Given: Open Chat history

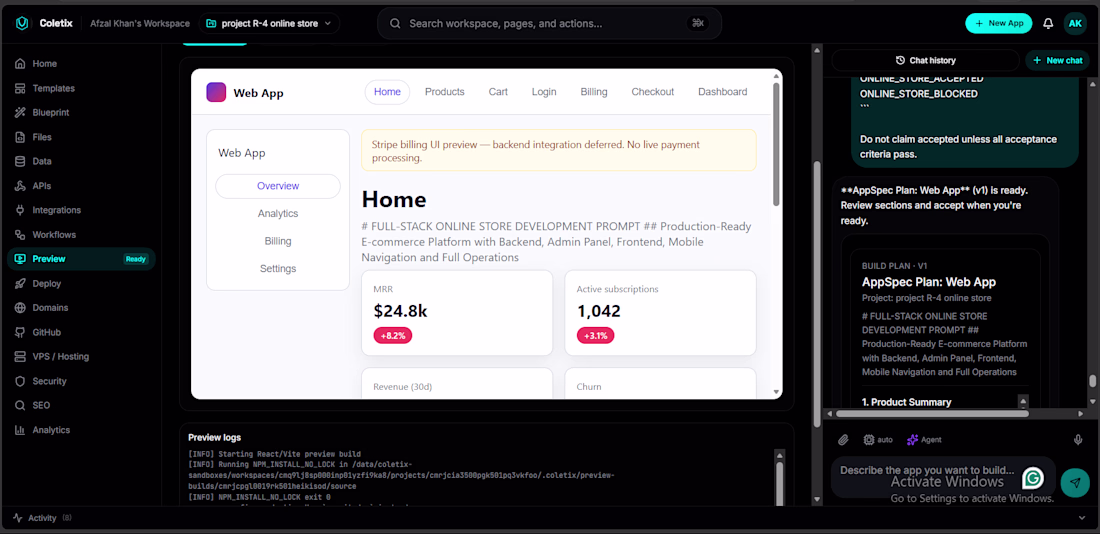Looking at the screenshot, I should (925, 60).
